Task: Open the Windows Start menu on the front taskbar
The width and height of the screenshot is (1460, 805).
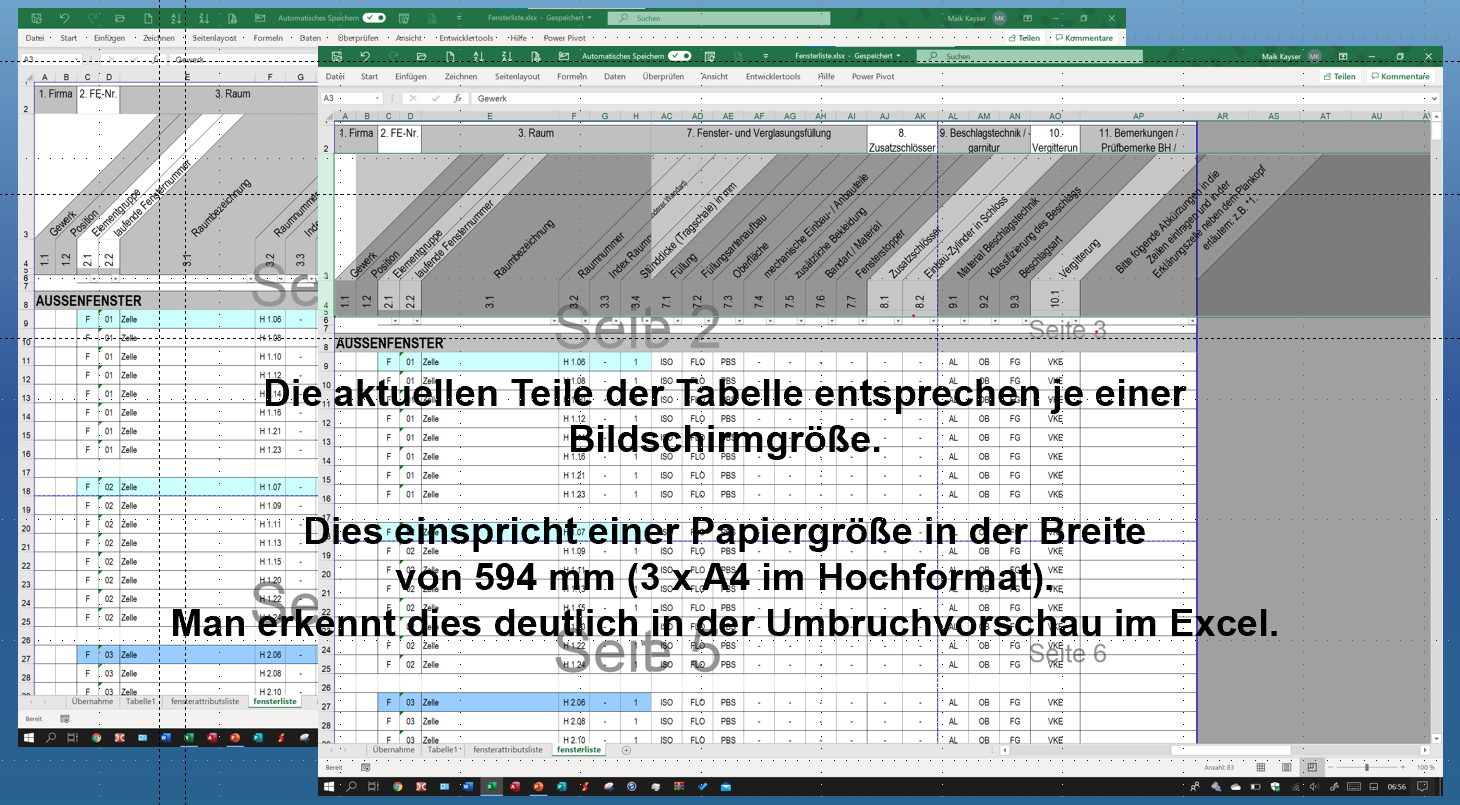Action: click(x=330, y=787)
